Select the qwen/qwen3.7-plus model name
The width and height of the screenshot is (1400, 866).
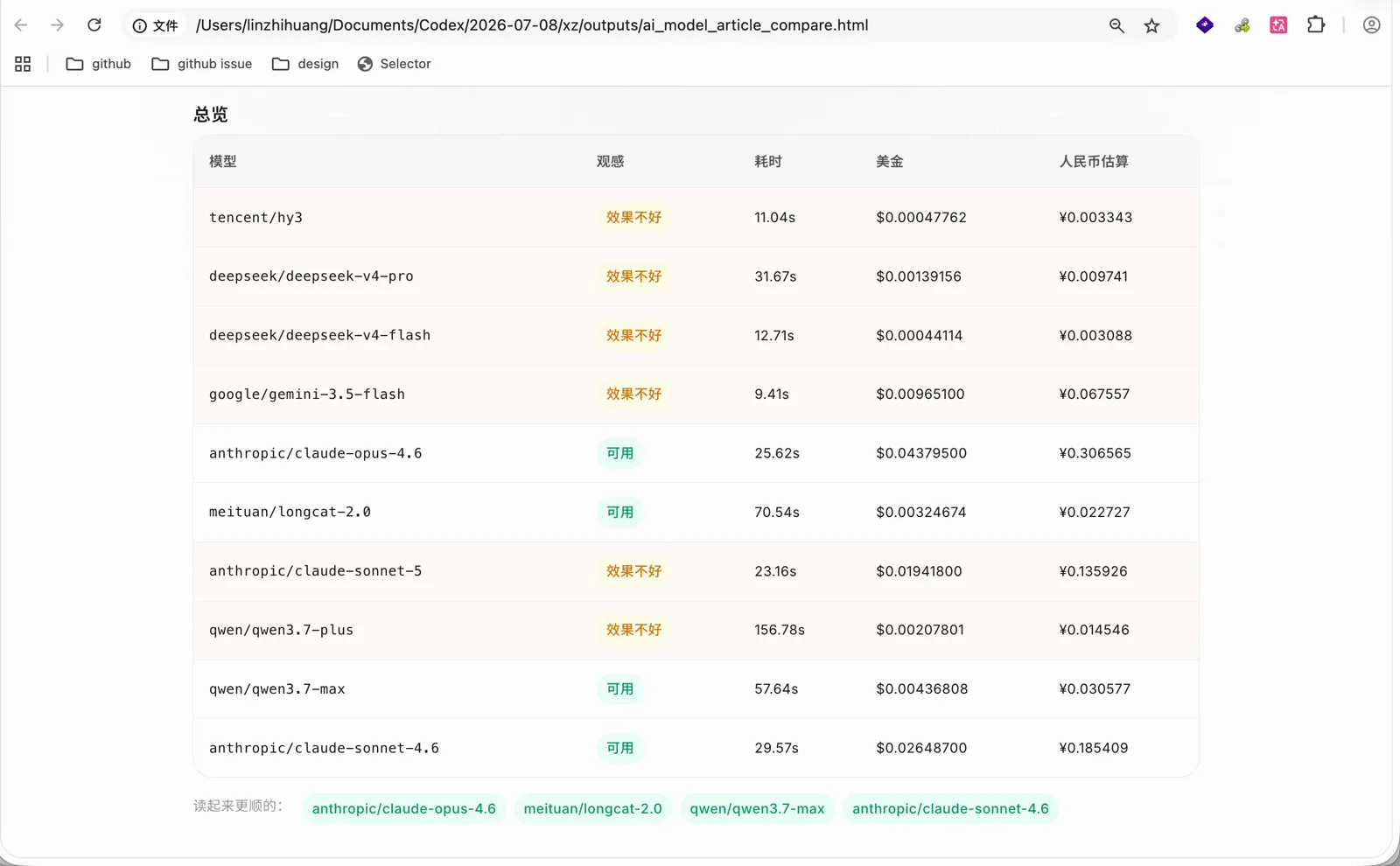click(x=282, y=630)
